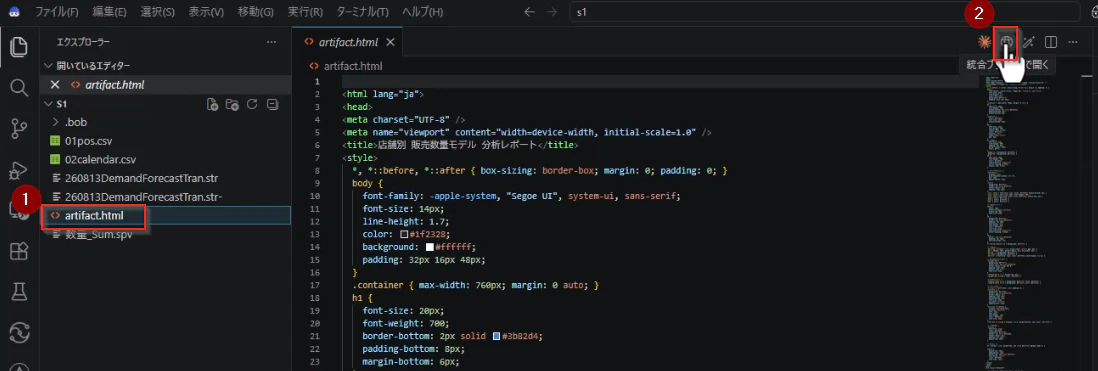Open the Run and Debug view
Image resolution: width=1098 pixels, height=371 pixels.
[x=19, y=169]
